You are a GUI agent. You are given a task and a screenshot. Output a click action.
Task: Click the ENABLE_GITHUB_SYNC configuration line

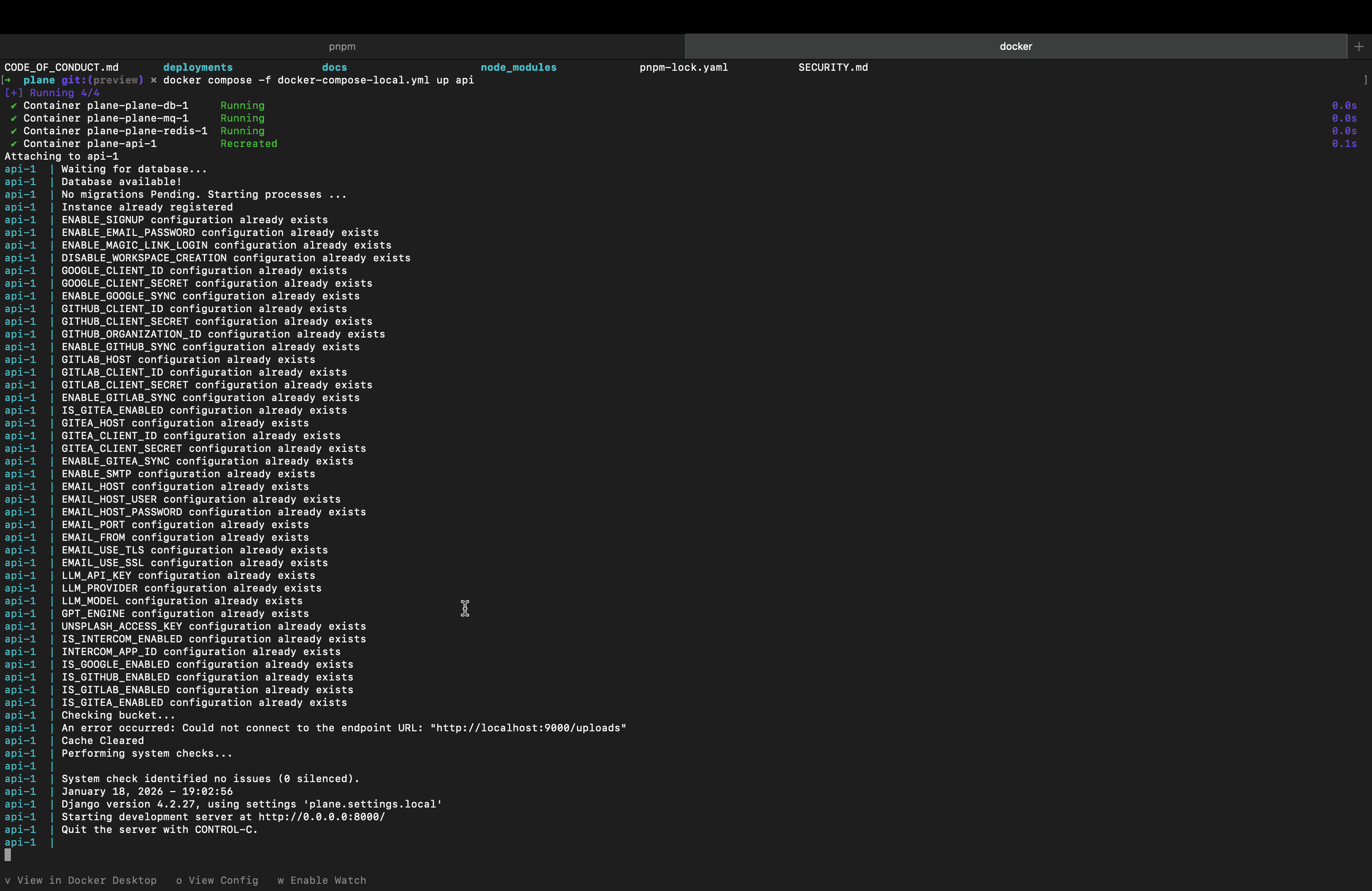coord(211,346)
